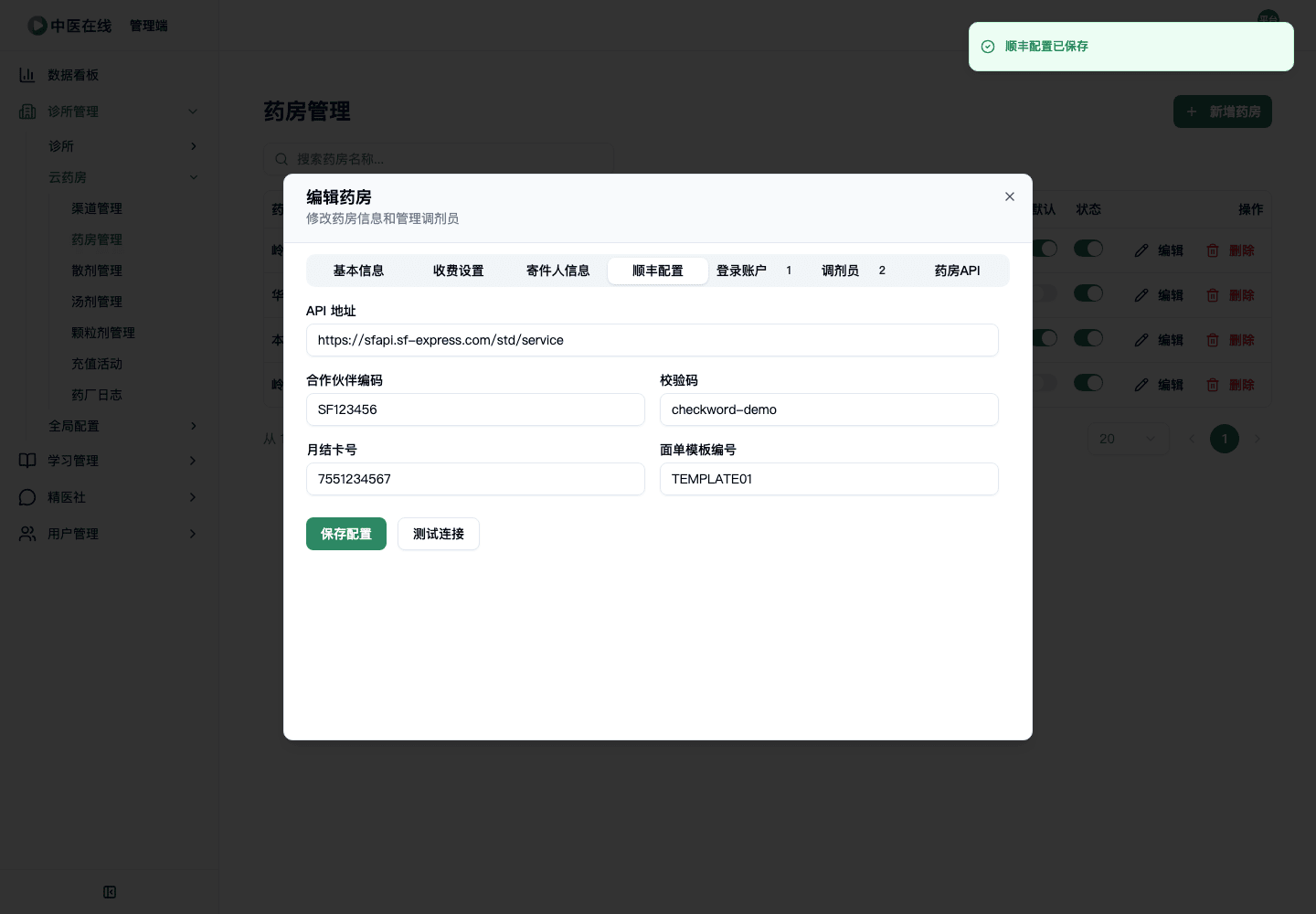Click the 合作伙伴编码 input field

475,409
